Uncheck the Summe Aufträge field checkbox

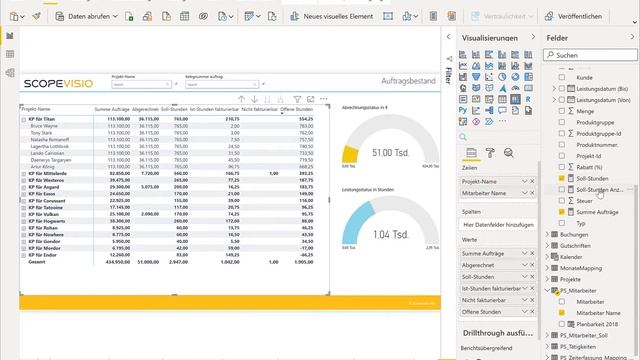coord(562,212)
